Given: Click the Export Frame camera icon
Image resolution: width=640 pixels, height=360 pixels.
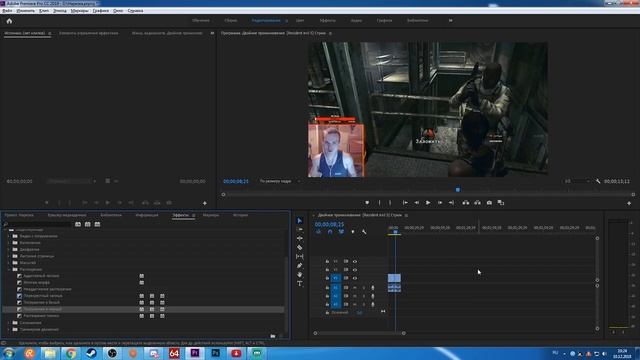Looking at the screenshot, I should pos(489,203).
